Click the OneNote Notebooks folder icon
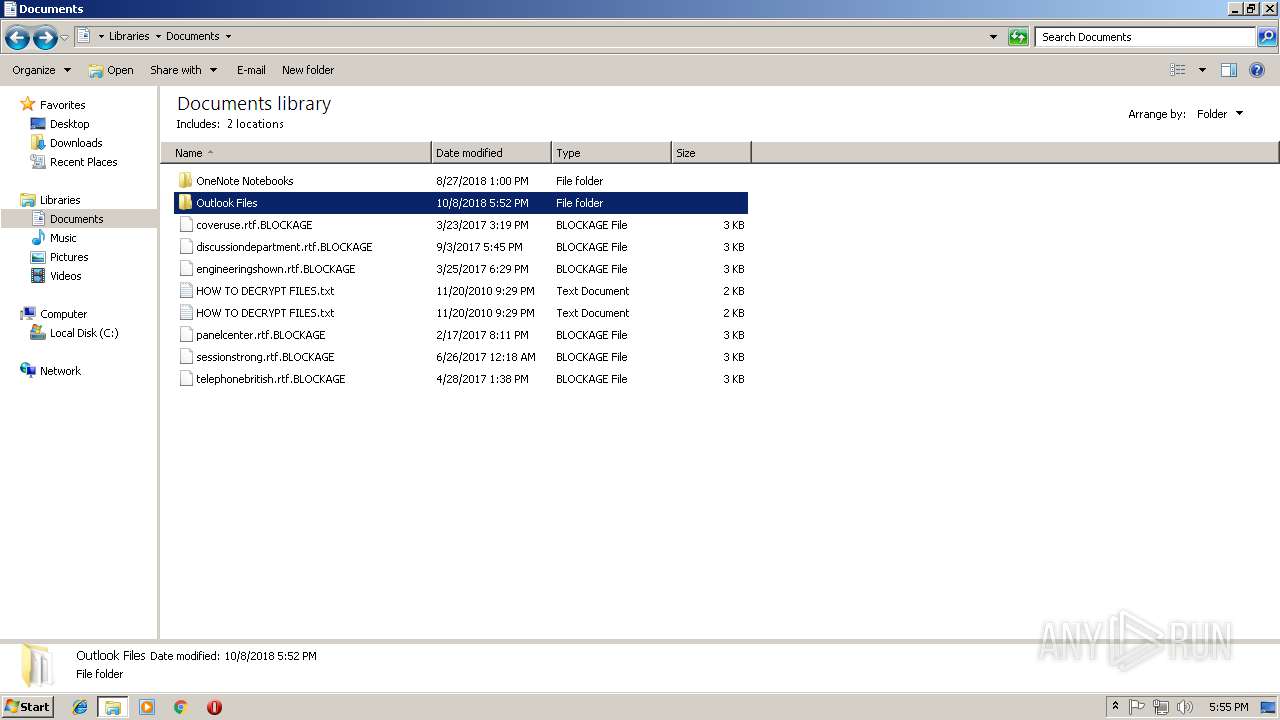This screenshot has width=1280, height=720. (x=185, y=181)
